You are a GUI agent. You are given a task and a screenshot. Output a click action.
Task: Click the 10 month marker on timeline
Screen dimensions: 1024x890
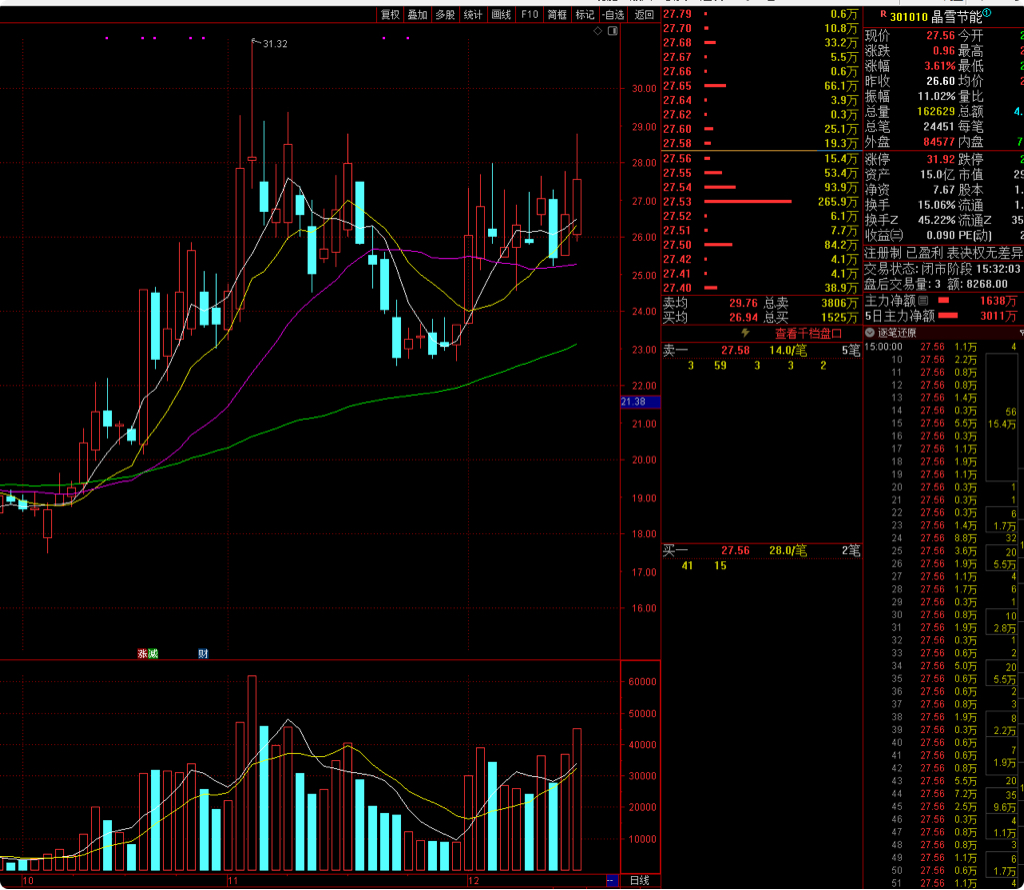(27, 880)
